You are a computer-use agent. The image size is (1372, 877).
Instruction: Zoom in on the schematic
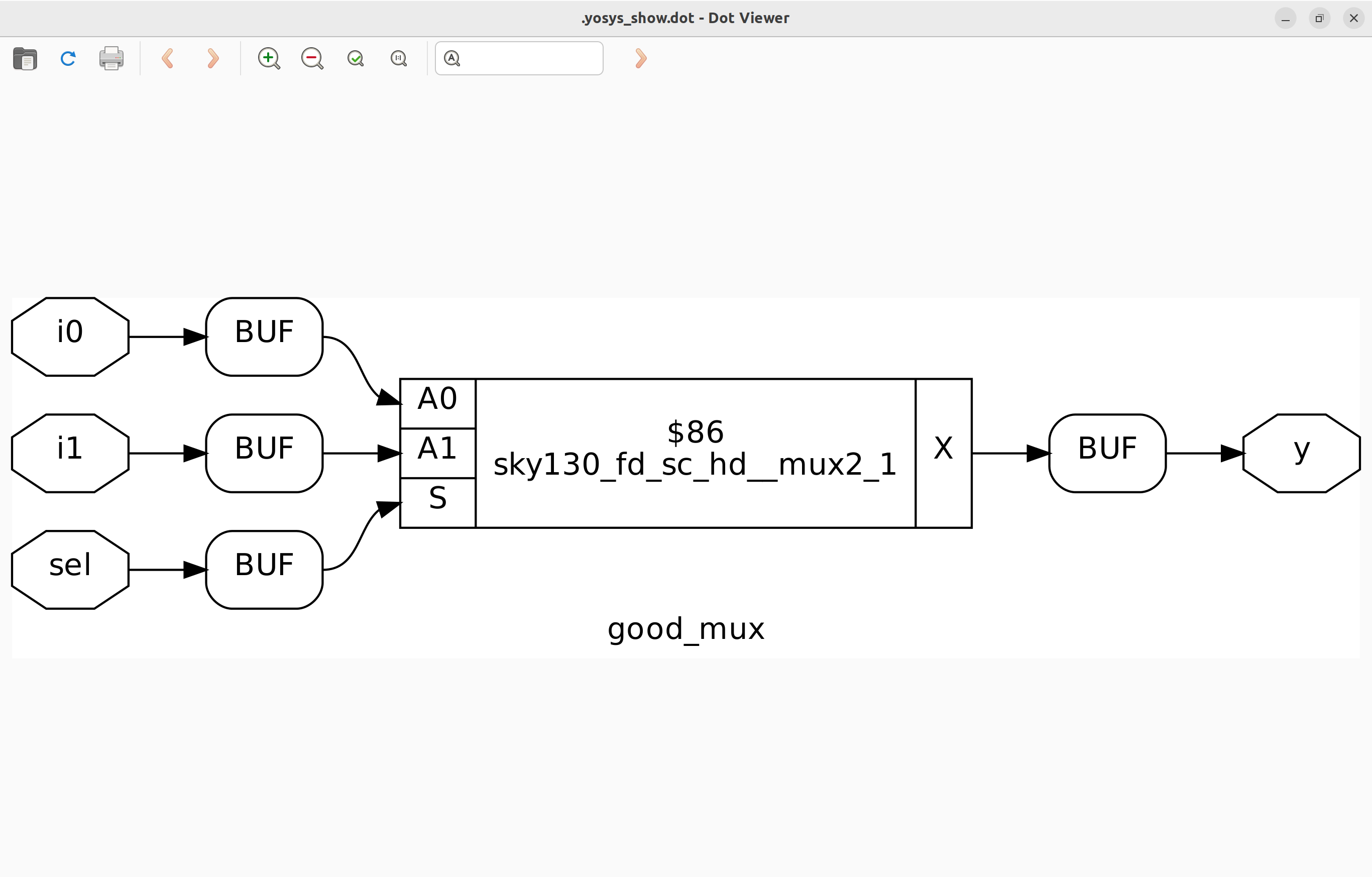click(x=269, y=58)
